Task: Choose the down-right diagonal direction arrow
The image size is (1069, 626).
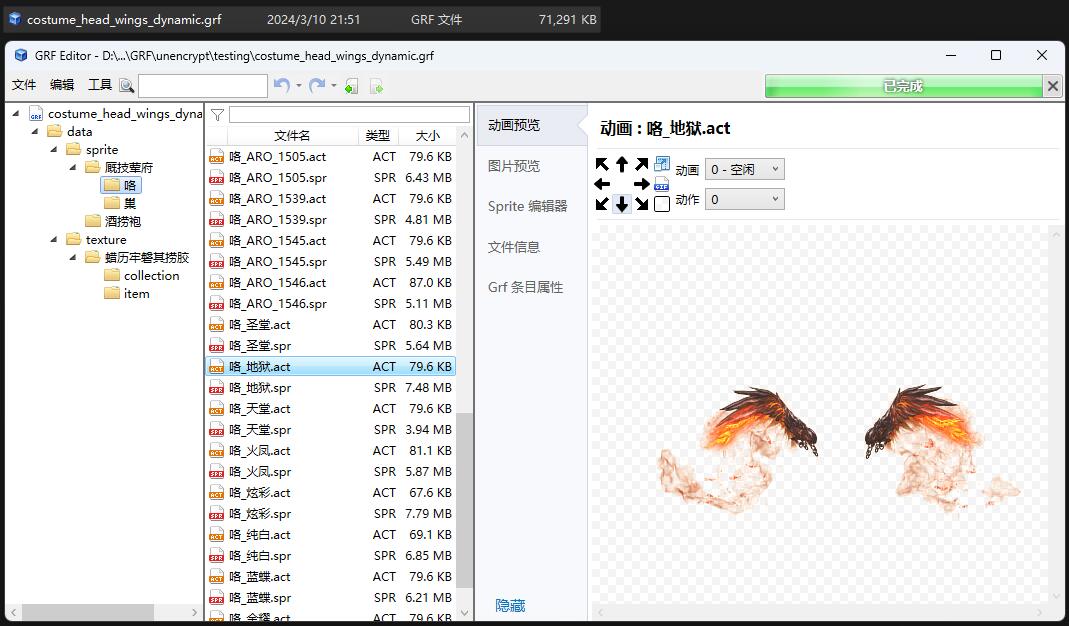Action: [x=641, y=204]
